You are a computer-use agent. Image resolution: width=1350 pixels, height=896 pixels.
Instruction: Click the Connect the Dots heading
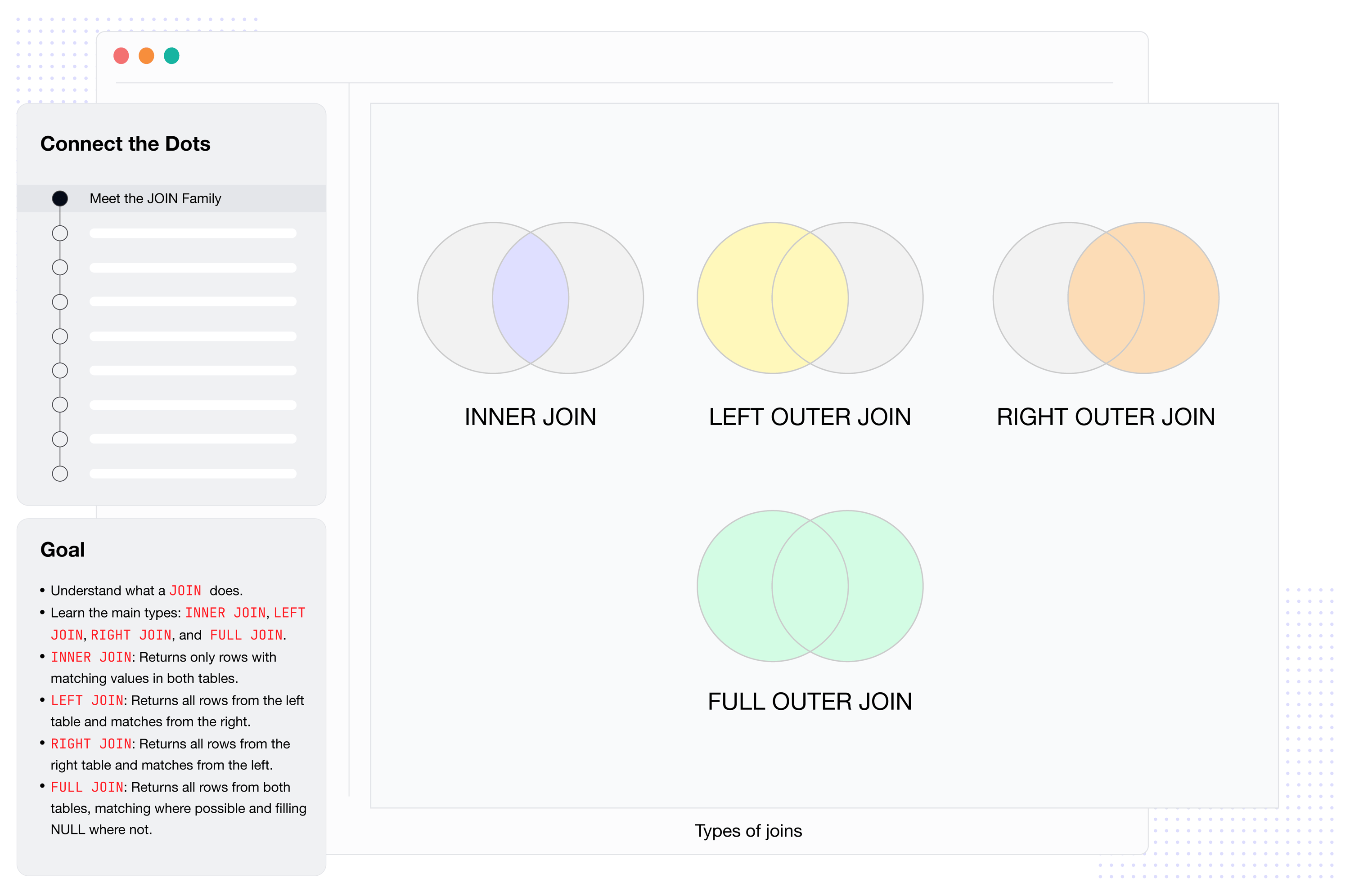[125, 144]
